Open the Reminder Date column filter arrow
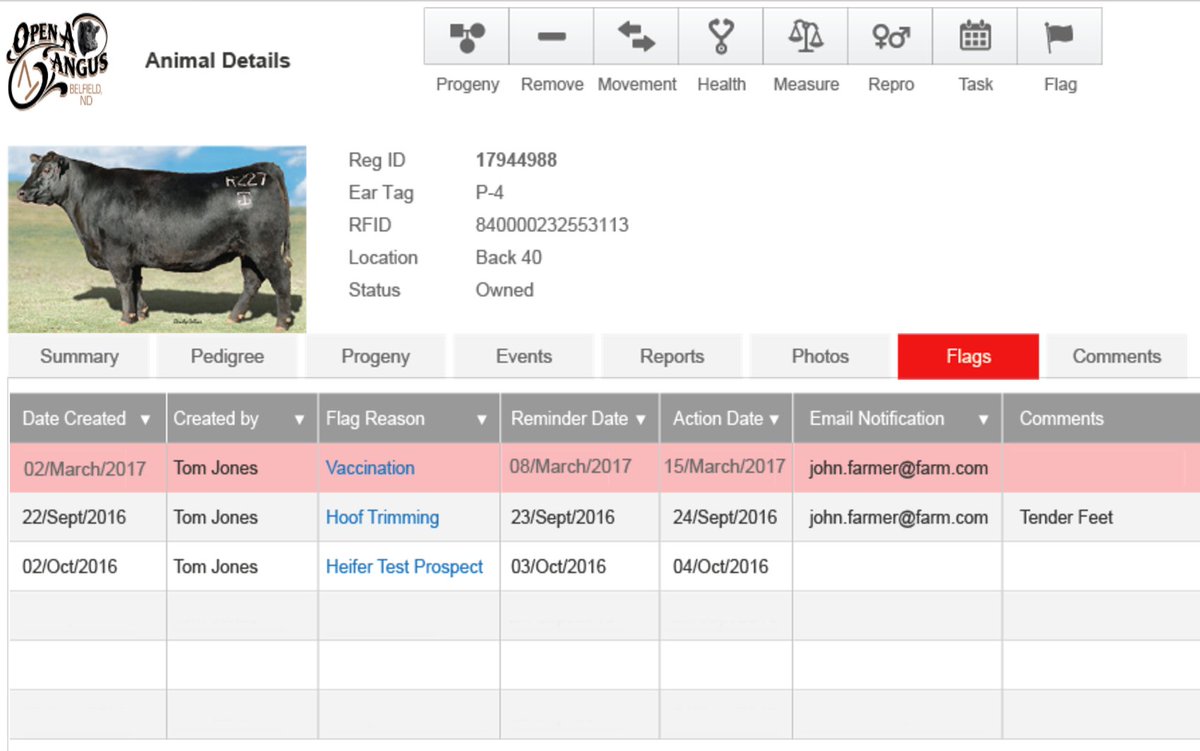 [x=641, y=419]
